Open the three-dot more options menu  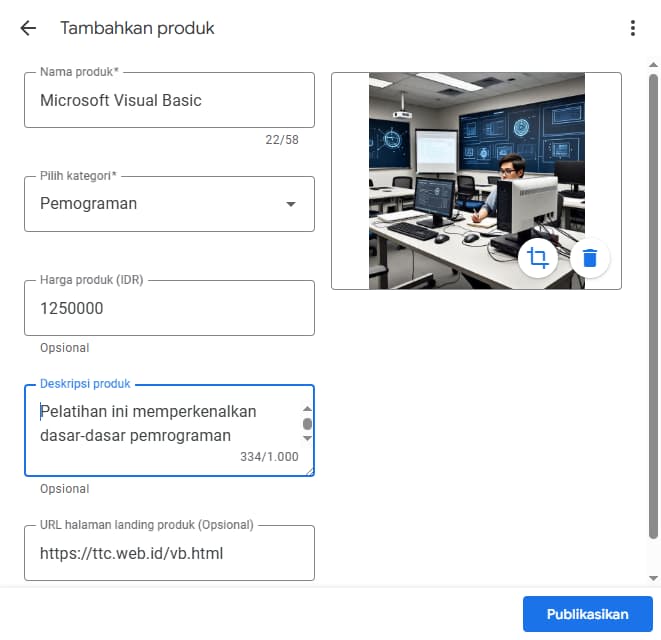click(x=632, y=28)
